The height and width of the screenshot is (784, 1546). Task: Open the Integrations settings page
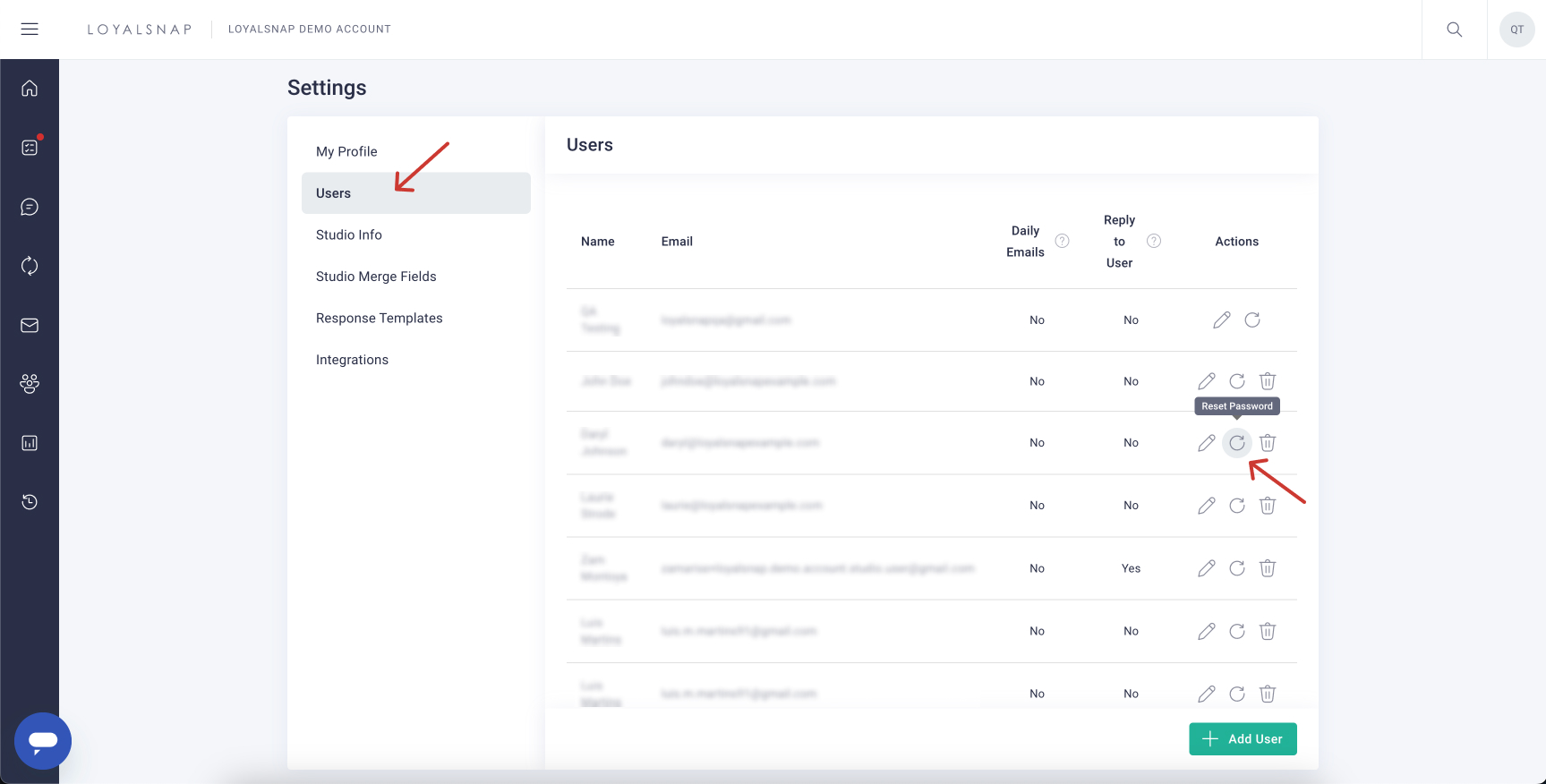[352, 360]
